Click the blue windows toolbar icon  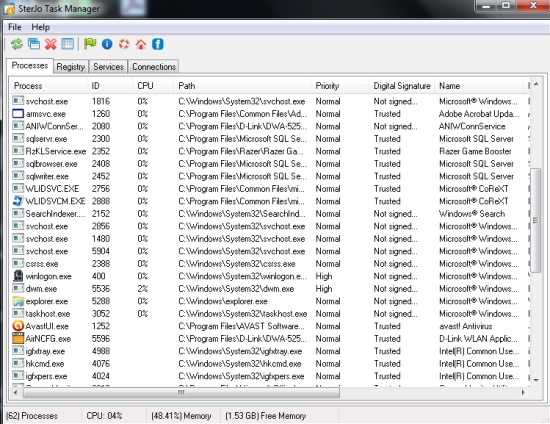[x=34, y=44]
